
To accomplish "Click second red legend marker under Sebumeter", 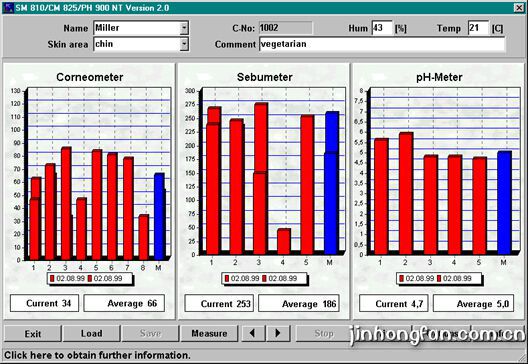I will tap(264, 279).
